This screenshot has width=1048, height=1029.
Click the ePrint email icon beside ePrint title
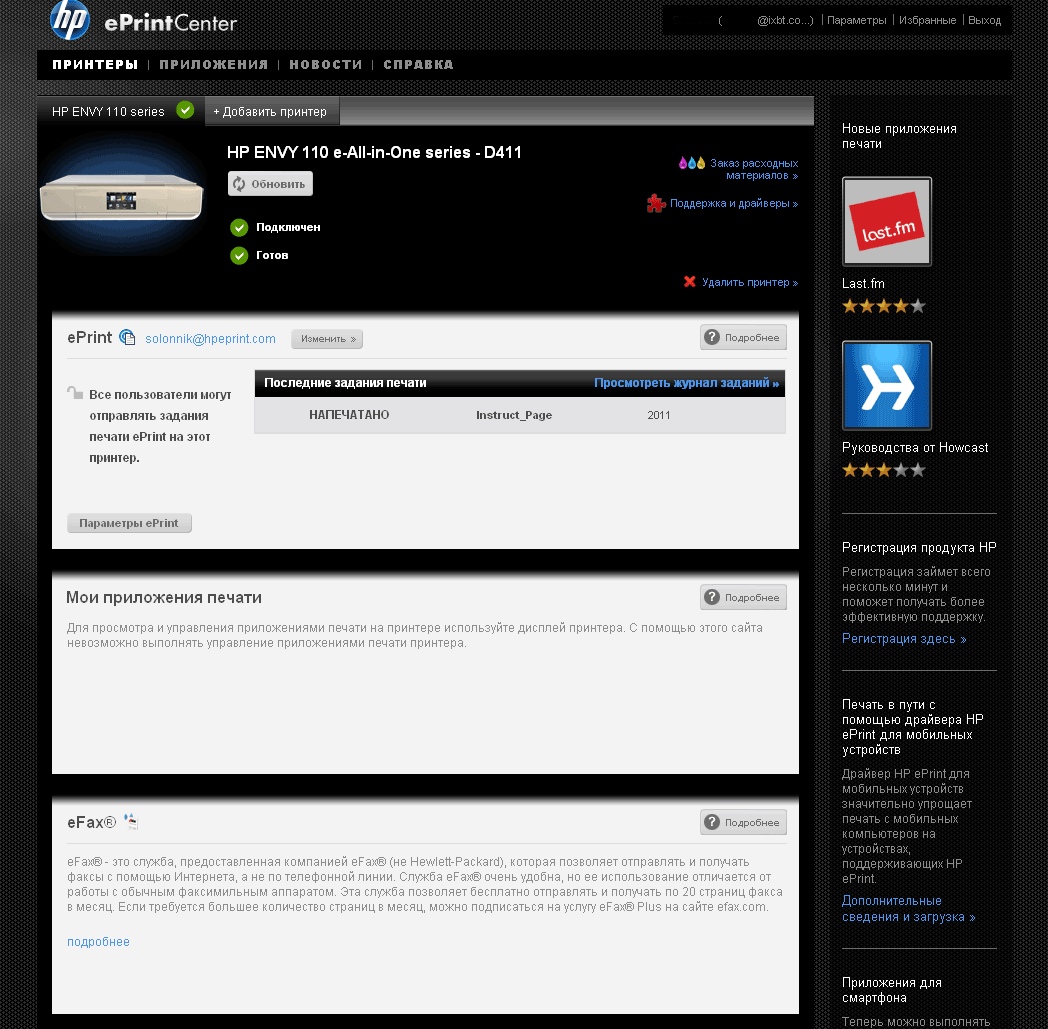click(x=127, y=337)
